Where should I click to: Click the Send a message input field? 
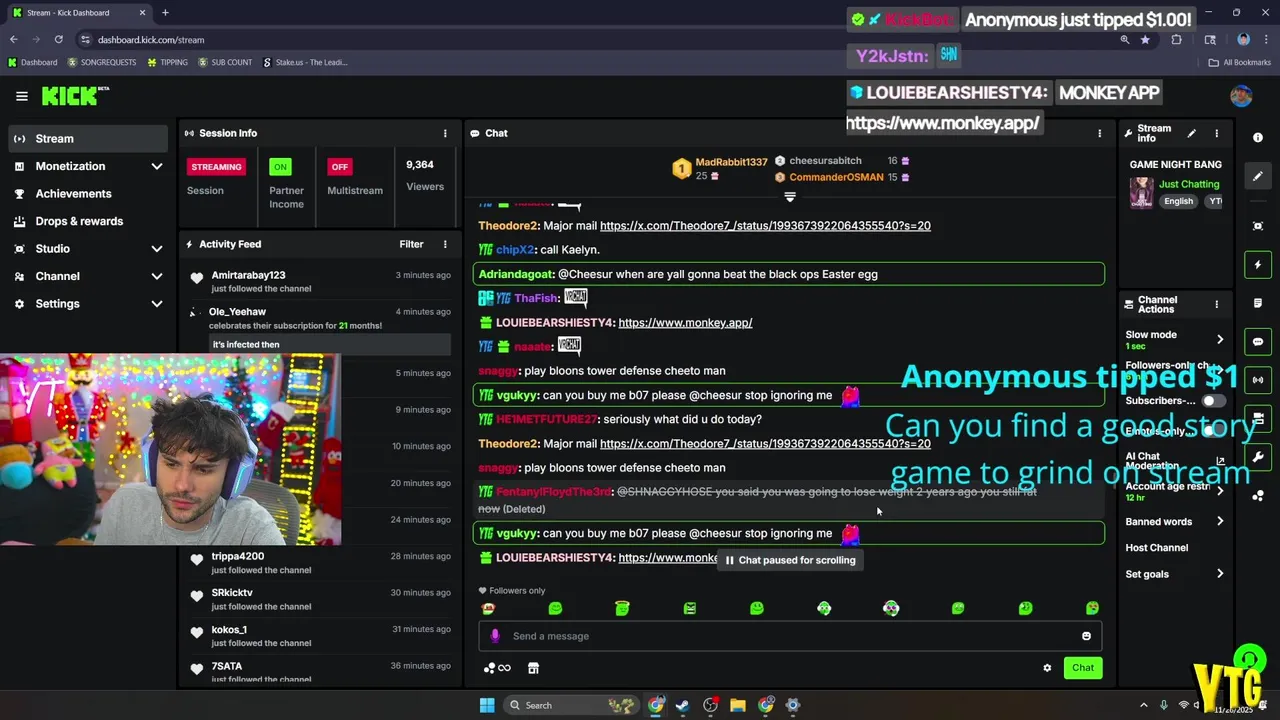pyautogui.click(x=790, y=636)
